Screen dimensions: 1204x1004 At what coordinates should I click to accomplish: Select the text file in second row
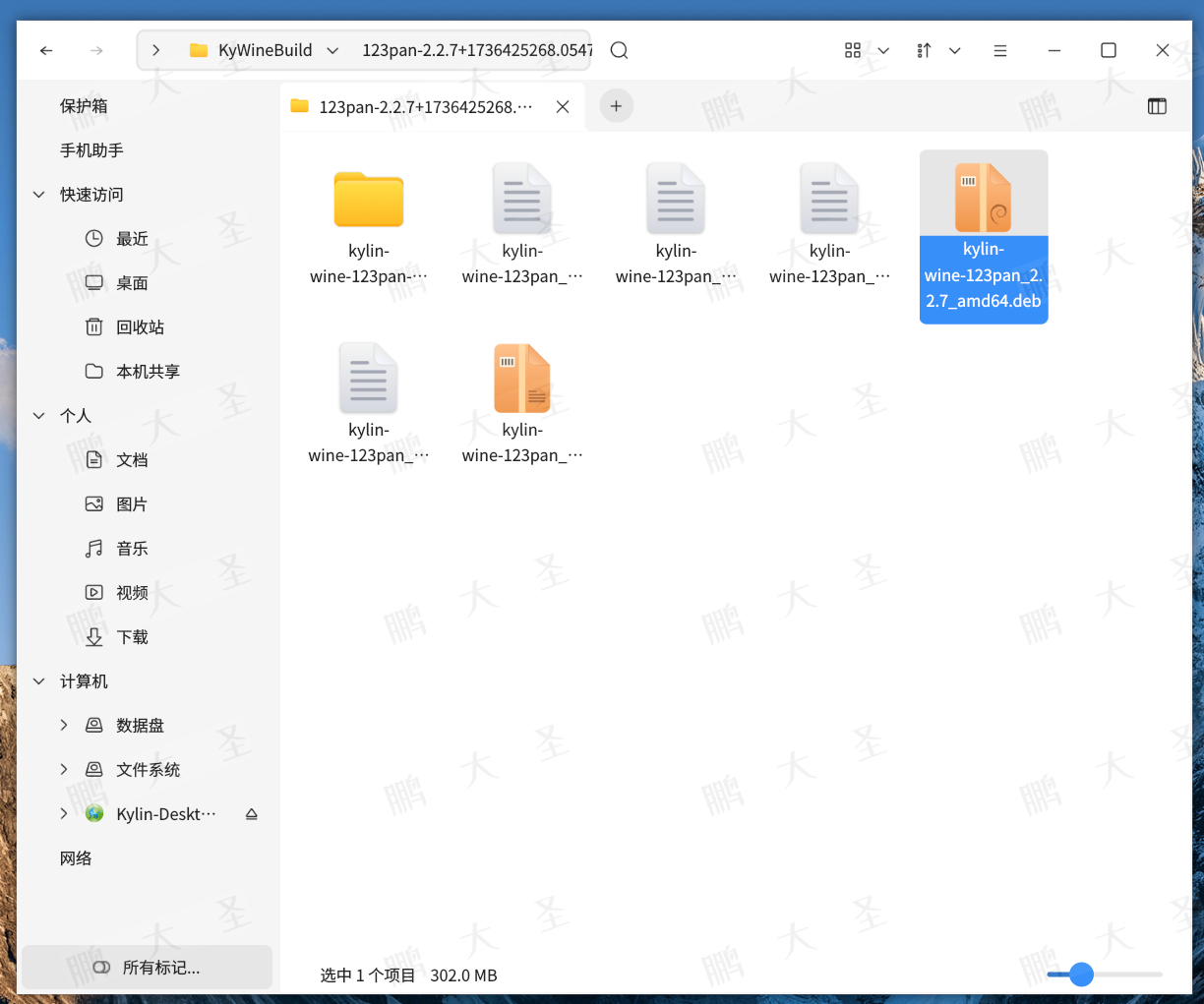click(x=369, y=379)
